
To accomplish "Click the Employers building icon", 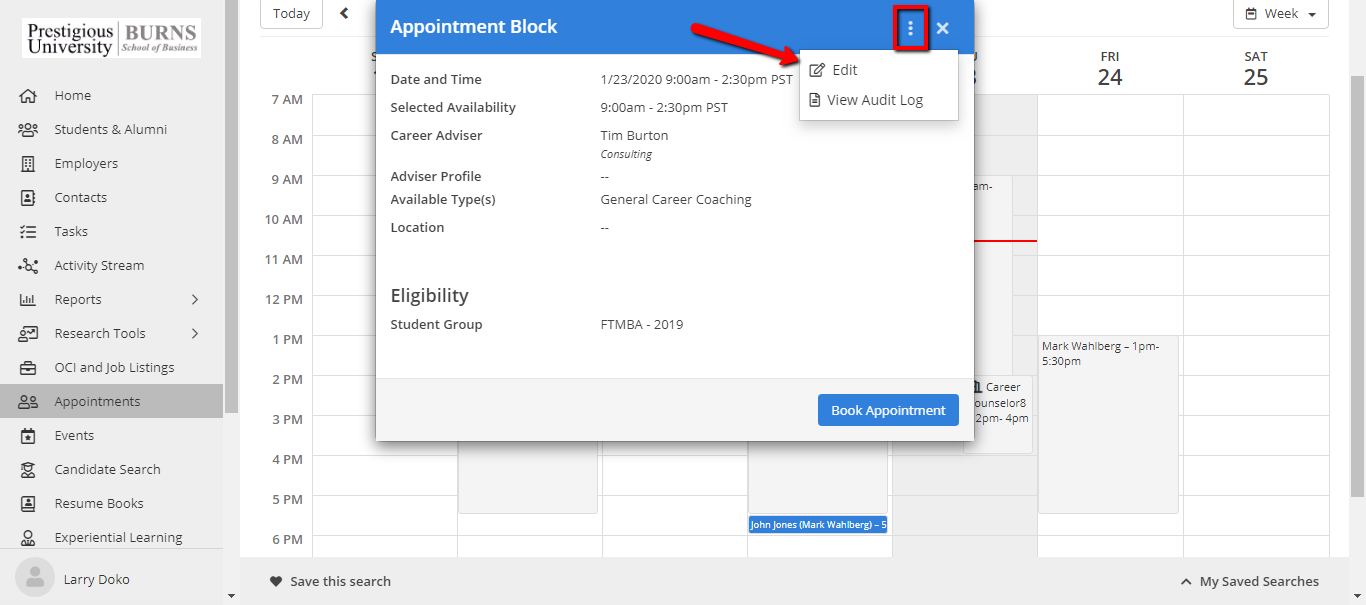I will [x=28, y=164].
